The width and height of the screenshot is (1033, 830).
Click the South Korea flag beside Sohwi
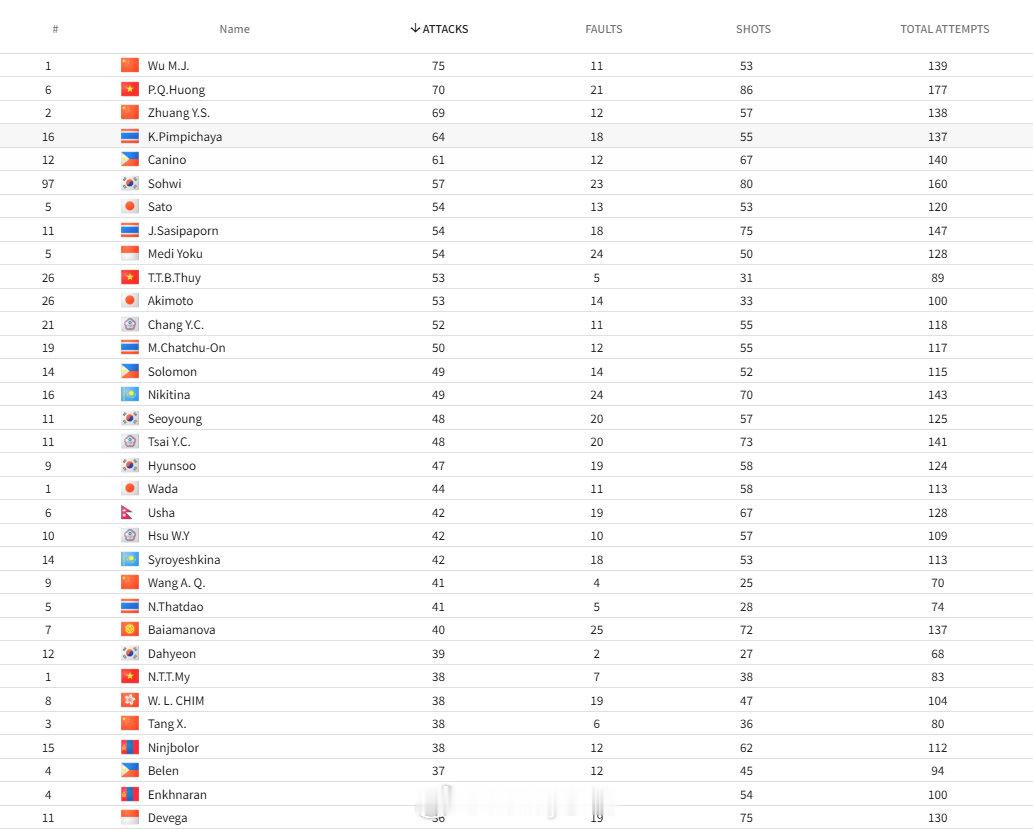click(130, 183)
